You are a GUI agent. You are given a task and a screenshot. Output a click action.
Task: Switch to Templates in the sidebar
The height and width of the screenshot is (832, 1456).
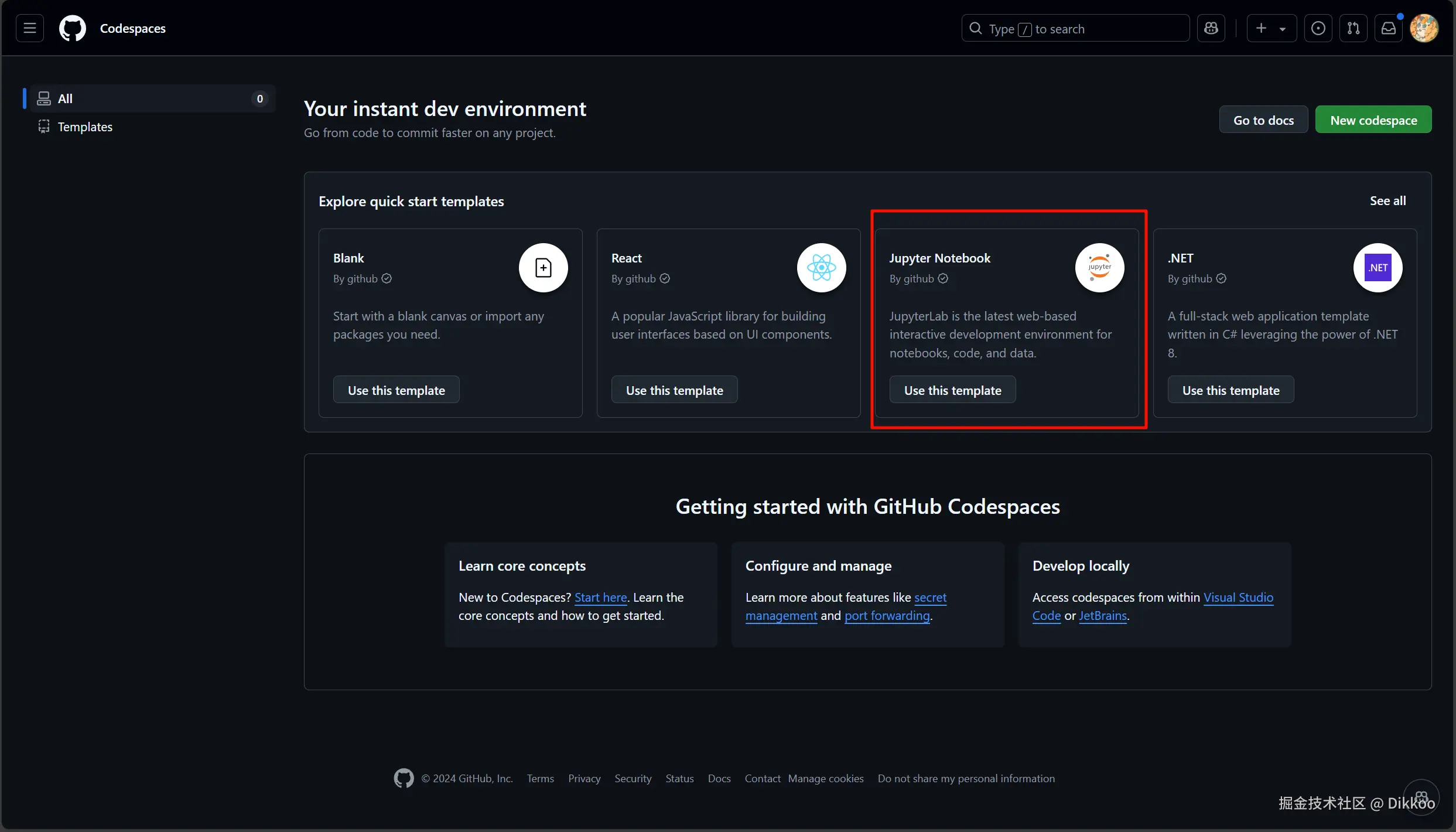(x=85, y=127)
